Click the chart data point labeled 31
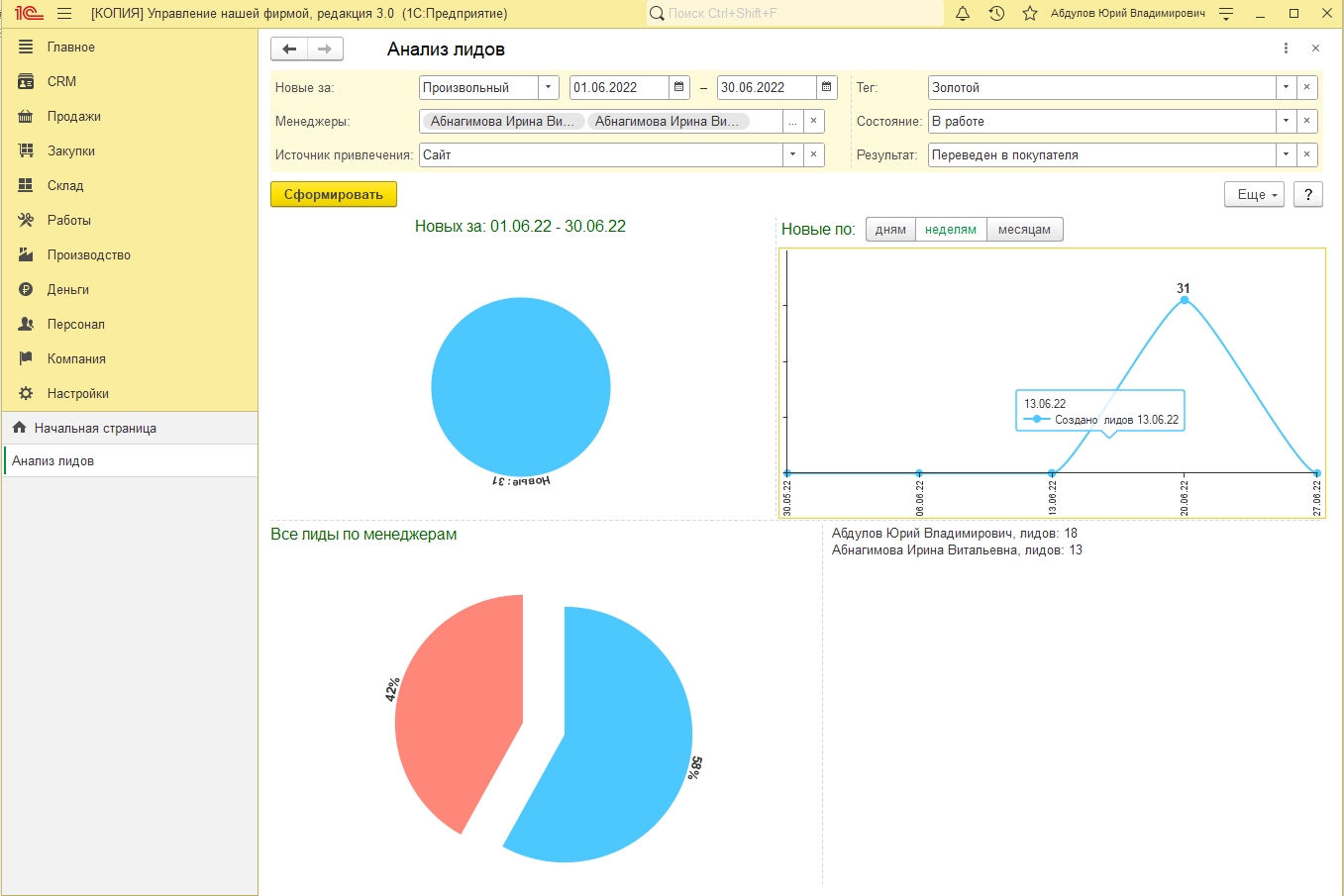The width and height of the screenshot is (1344, 896). tap(1184, 299)
